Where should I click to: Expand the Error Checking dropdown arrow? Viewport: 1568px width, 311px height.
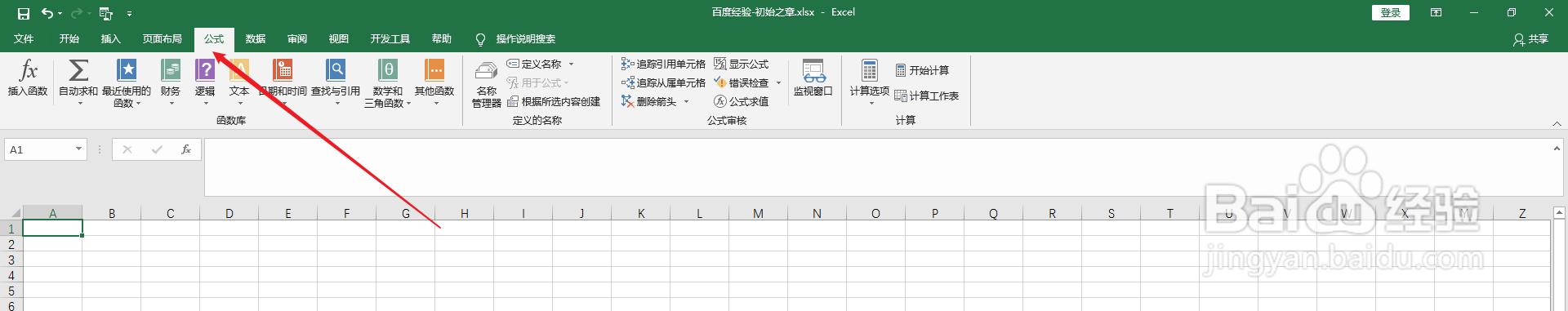pos(778,82)
